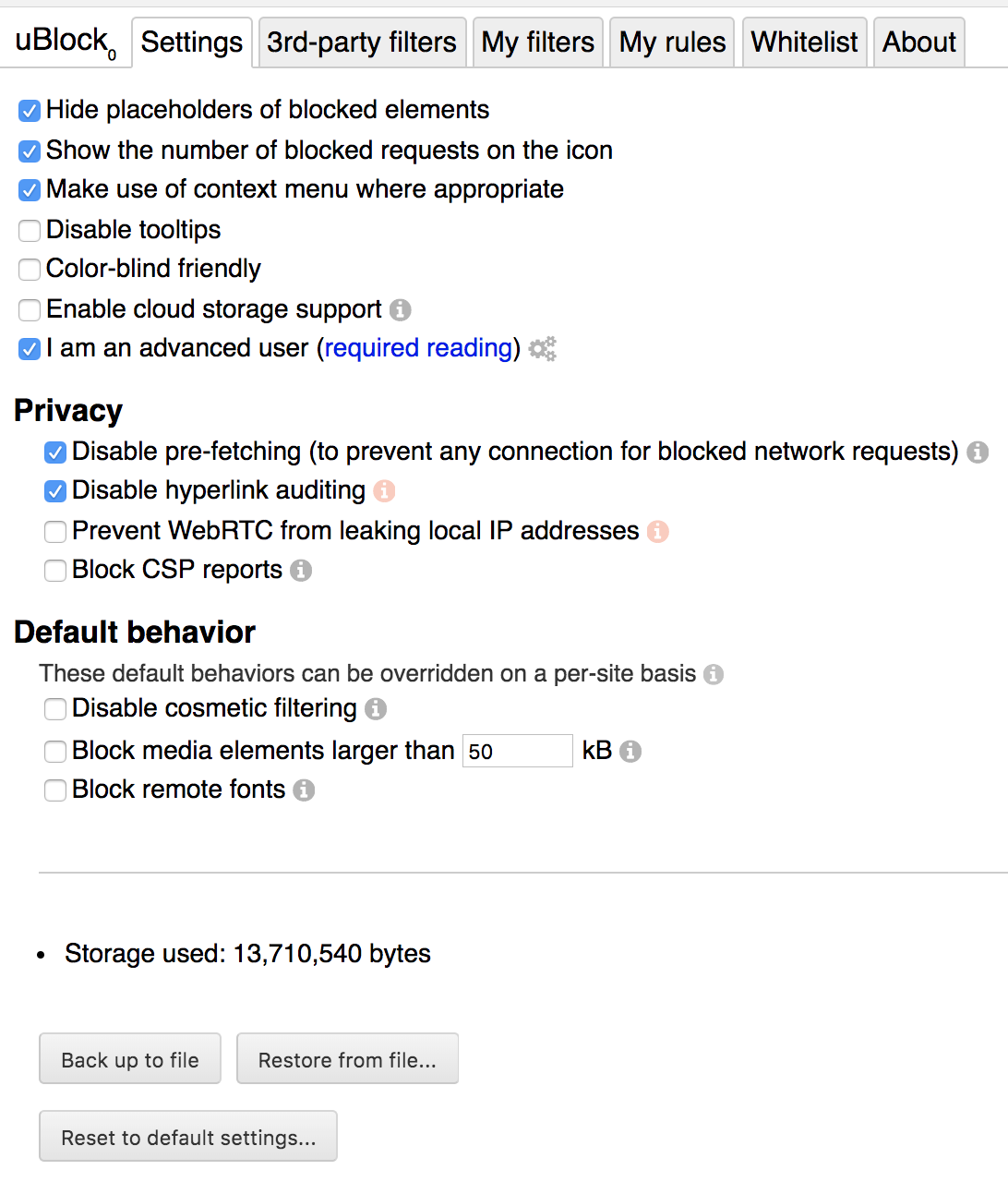1008x1182 pixels.
Task: Click the gear icon next to advanced user option
Action: pos(542,348)
